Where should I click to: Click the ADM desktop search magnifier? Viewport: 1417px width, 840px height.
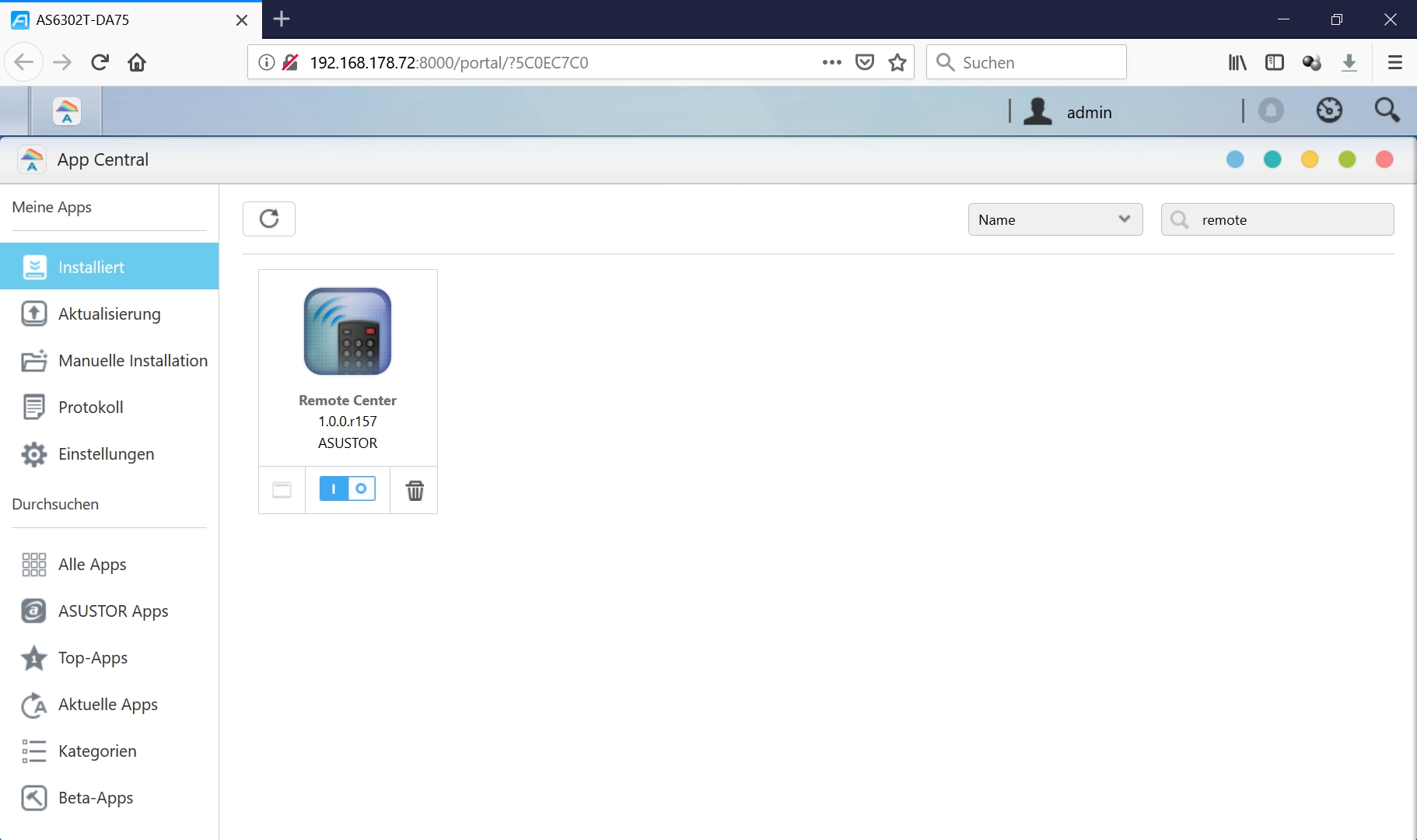coord(1387,110)
